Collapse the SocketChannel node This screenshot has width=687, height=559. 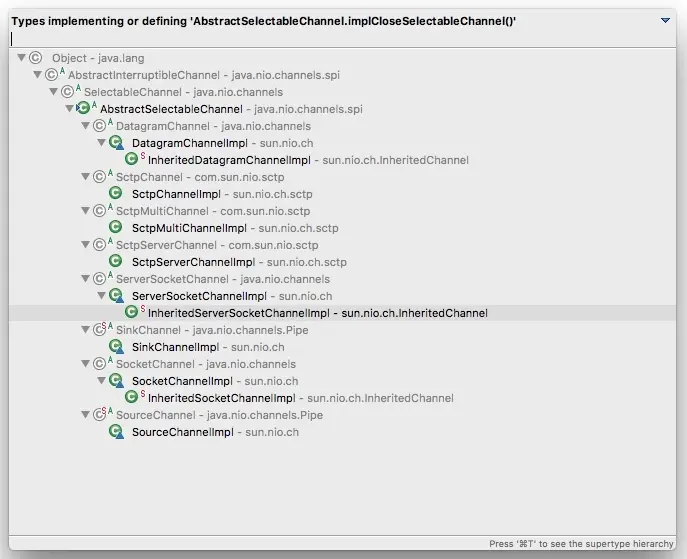[x=85, y=364]
